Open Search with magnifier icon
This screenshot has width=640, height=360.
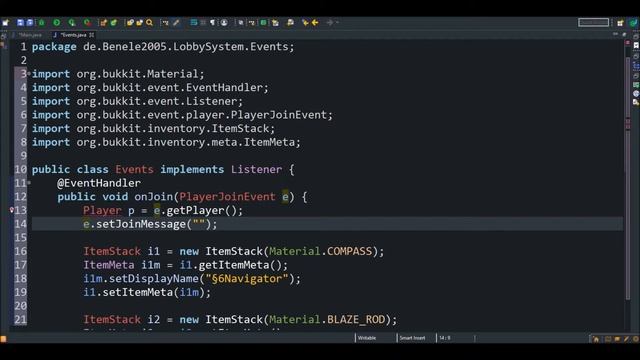(x=149, y=23)
